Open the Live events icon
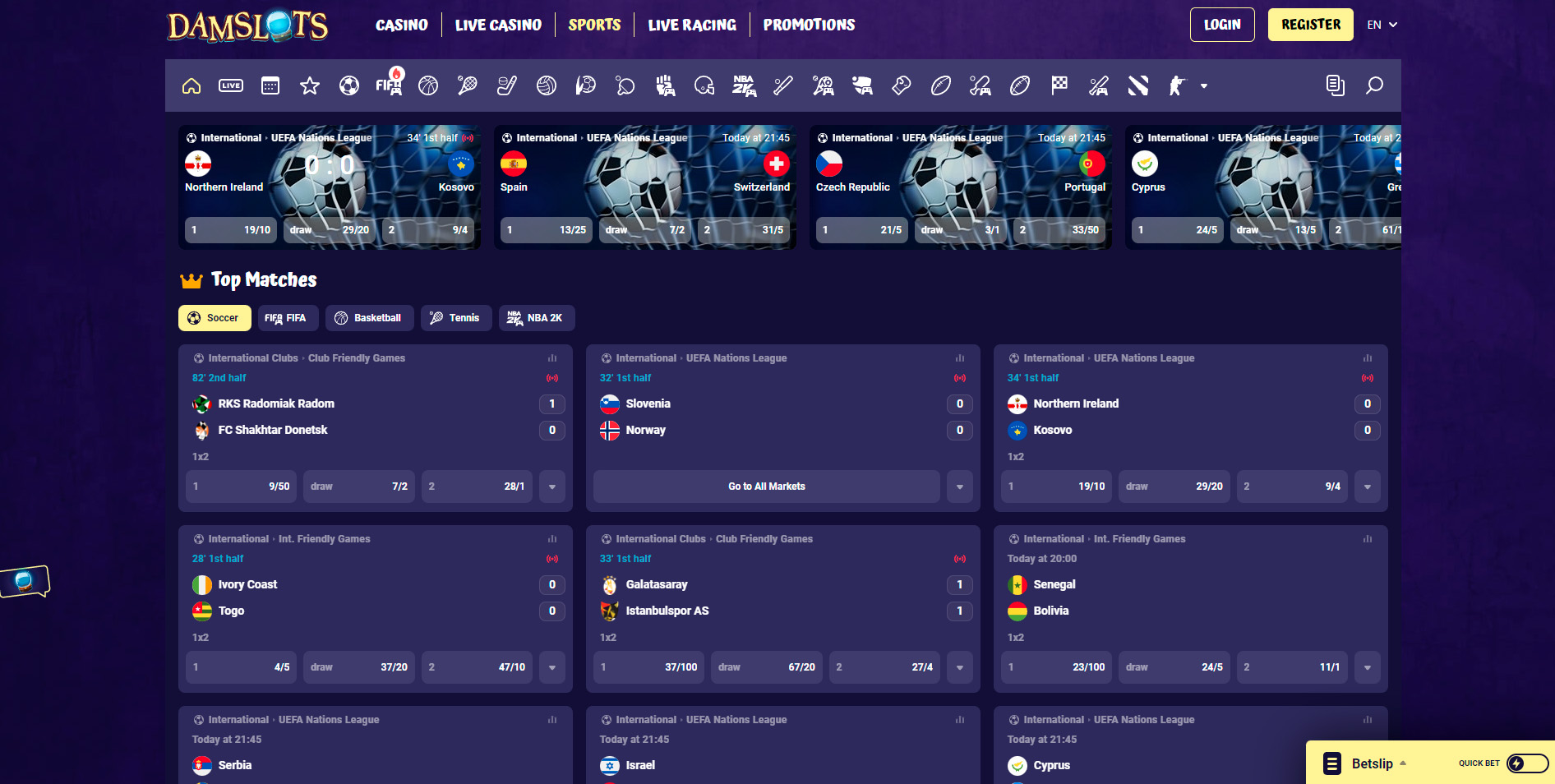1555x784 pixels. coord(231,85)
